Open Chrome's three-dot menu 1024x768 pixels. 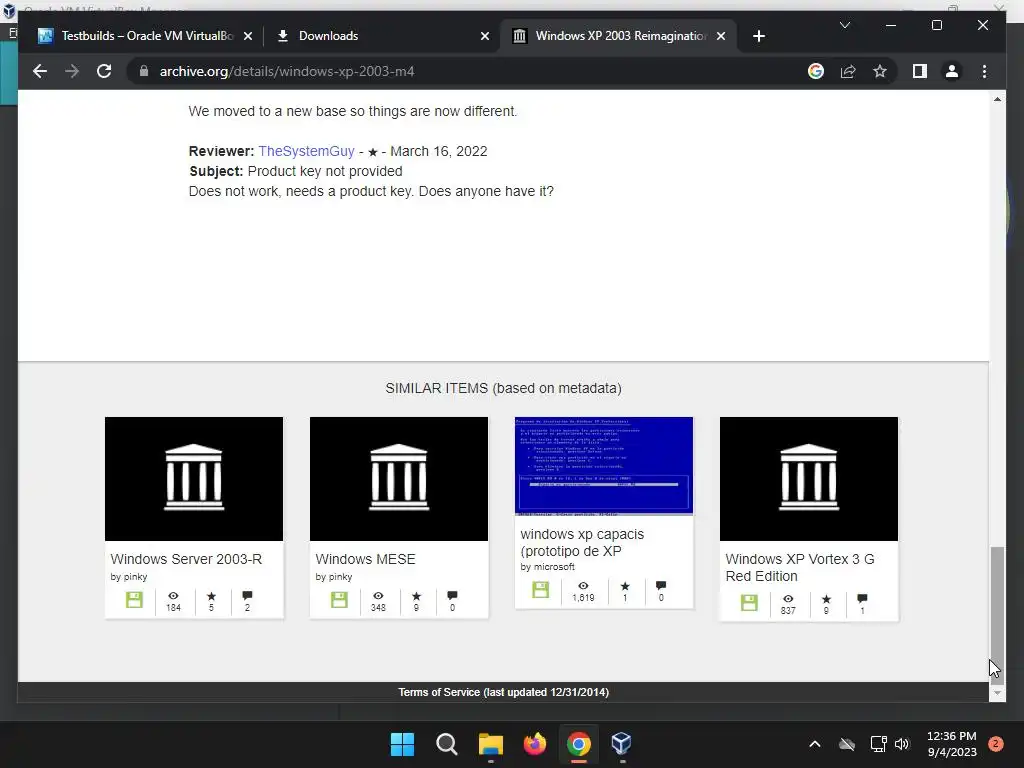point(984,71)
